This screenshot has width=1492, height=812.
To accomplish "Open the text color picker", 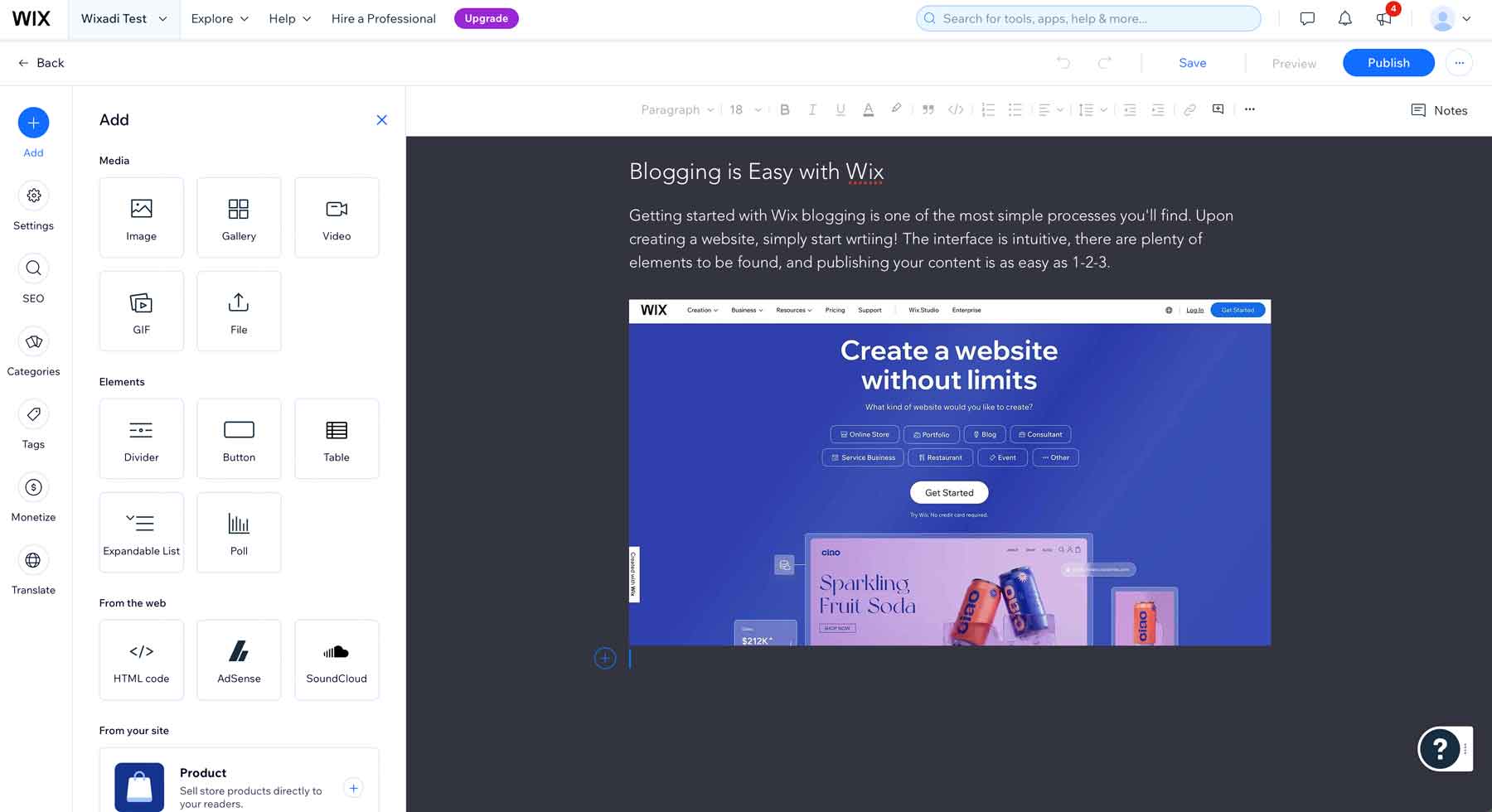I will coord(868,109).
